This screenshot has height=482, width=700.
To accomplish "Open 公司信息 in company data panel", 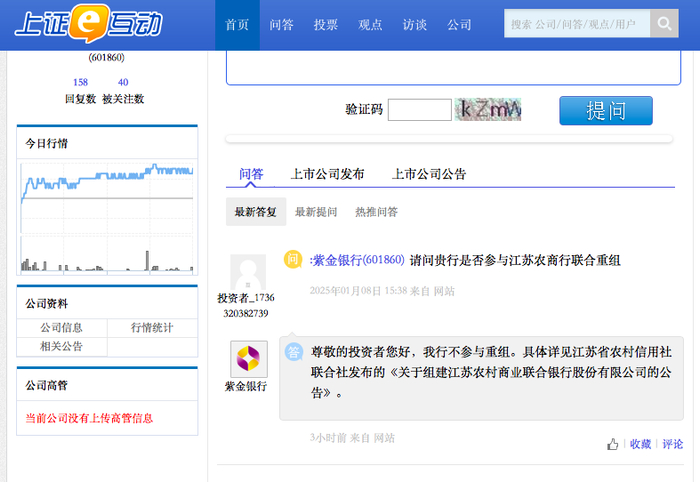I will [x=62, y=328].
